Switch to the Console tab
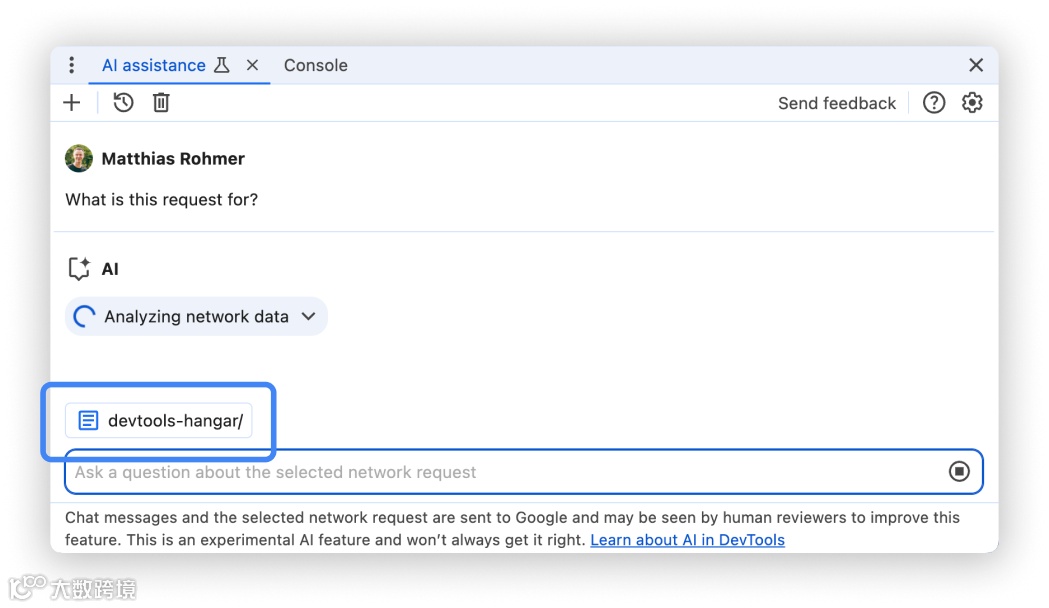1049x608 pixels. click(x=315, y=65)
